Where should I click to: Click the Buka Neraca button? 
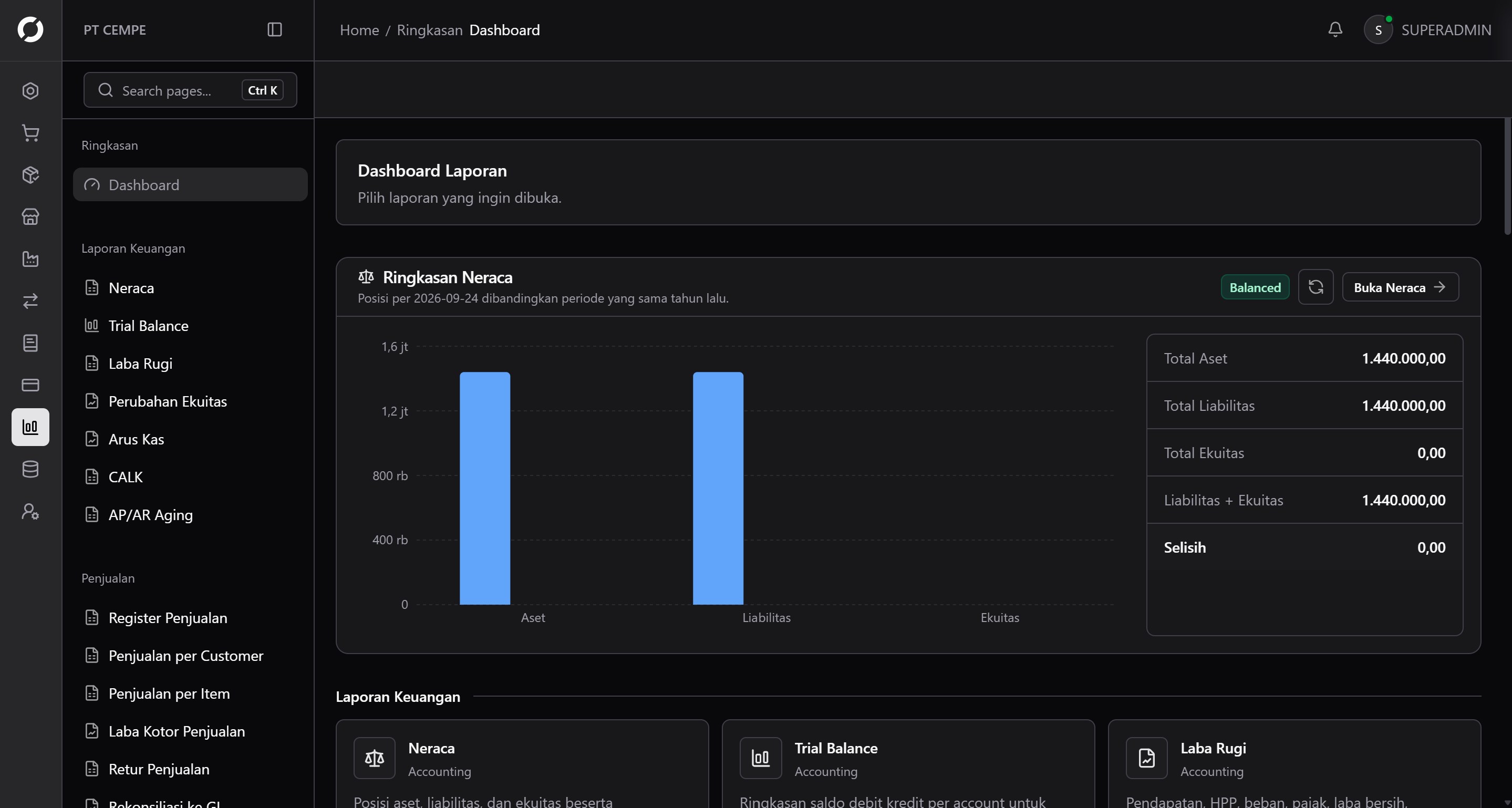point(1401,287)
